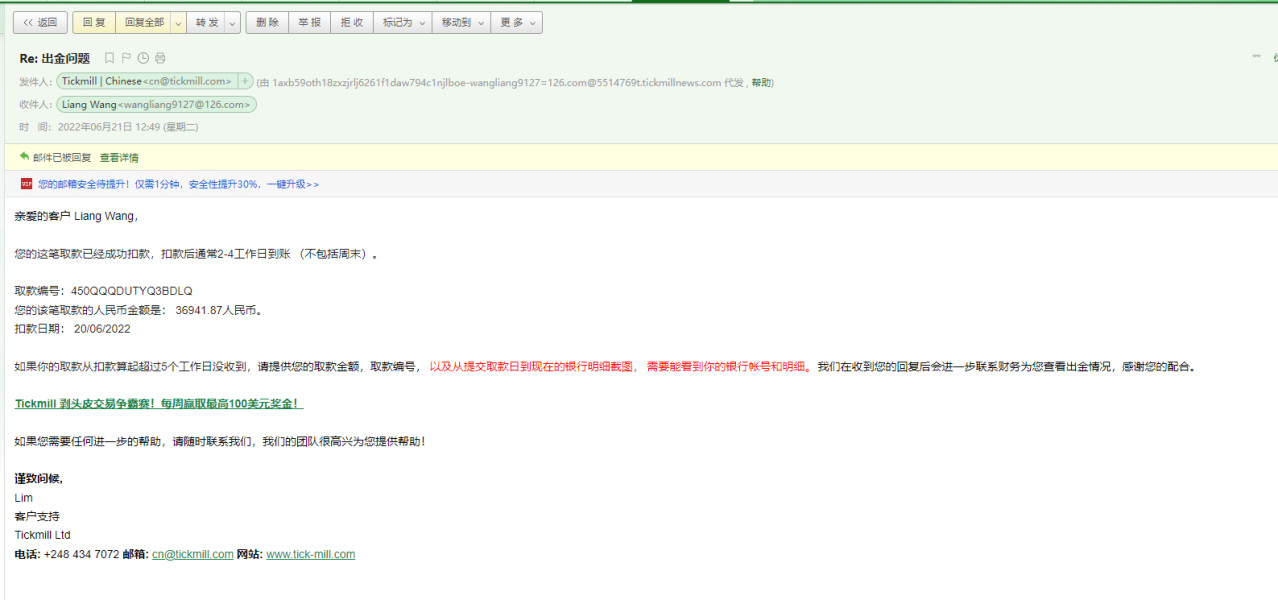Viewport: 1278px width, 600px height.
Task: Select the 客户支持 signature line
Action: [37, 517]
